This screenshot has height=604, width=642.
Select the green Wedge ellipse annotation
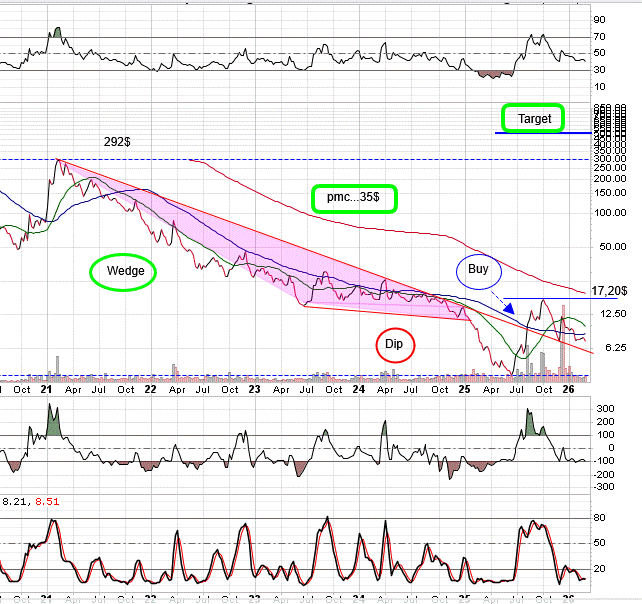123,270
